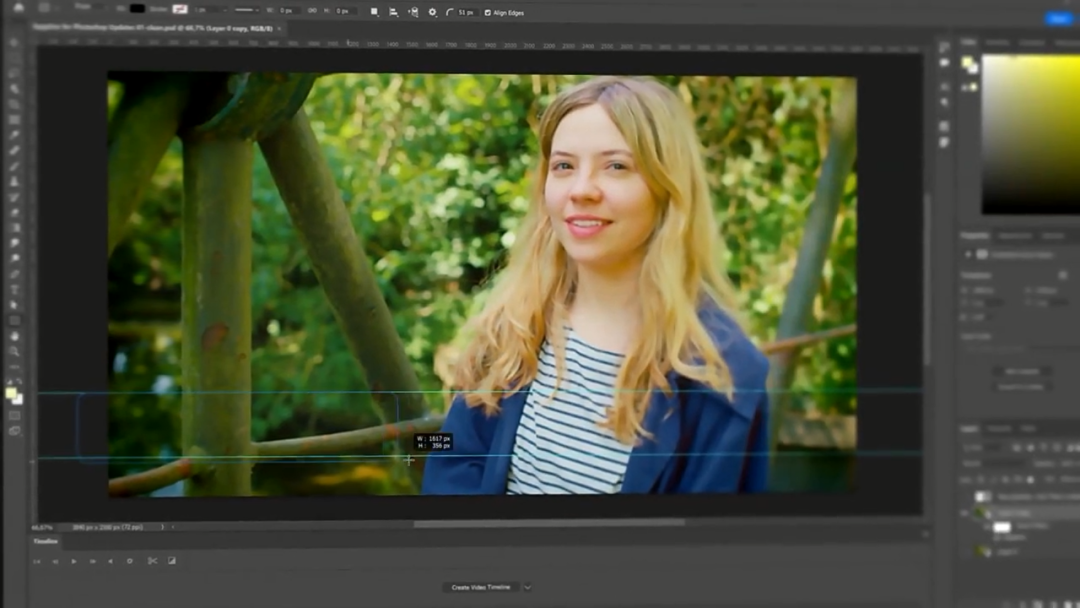
Task: Click the shape height H field
Action: point(344,11)
